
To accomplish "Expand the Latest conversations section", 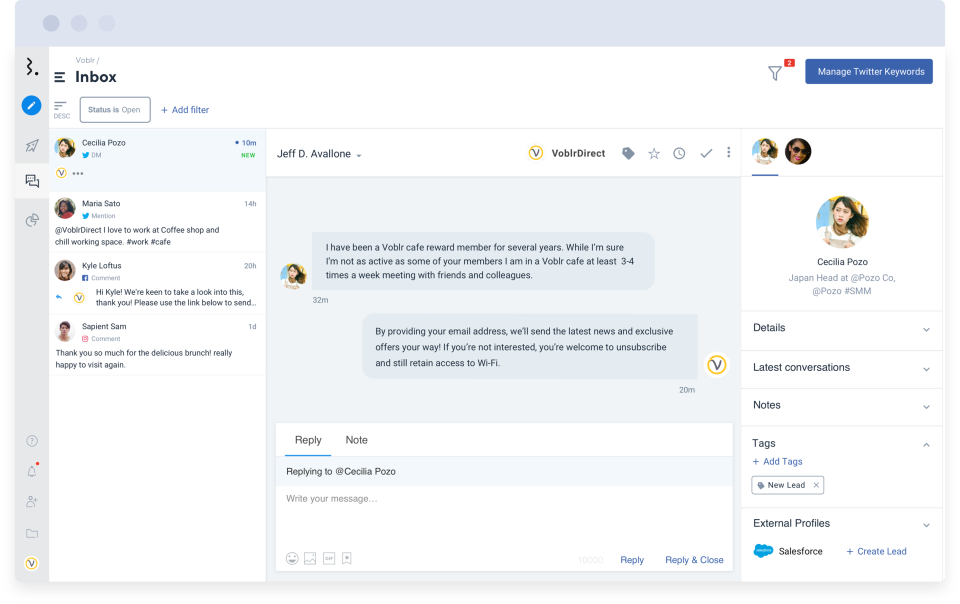I will pyautogui.click(x=840, y=367).
